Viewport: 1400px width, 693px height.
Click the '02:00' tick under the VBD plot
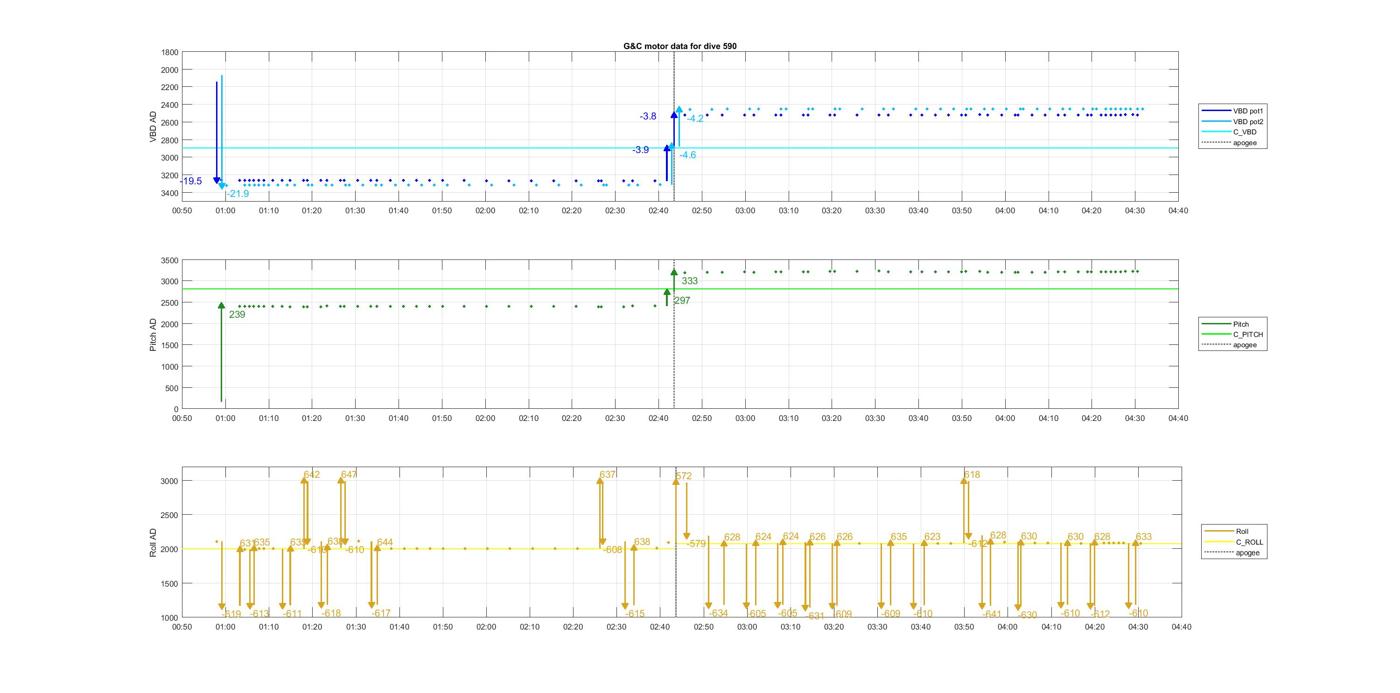coord(485,211)
